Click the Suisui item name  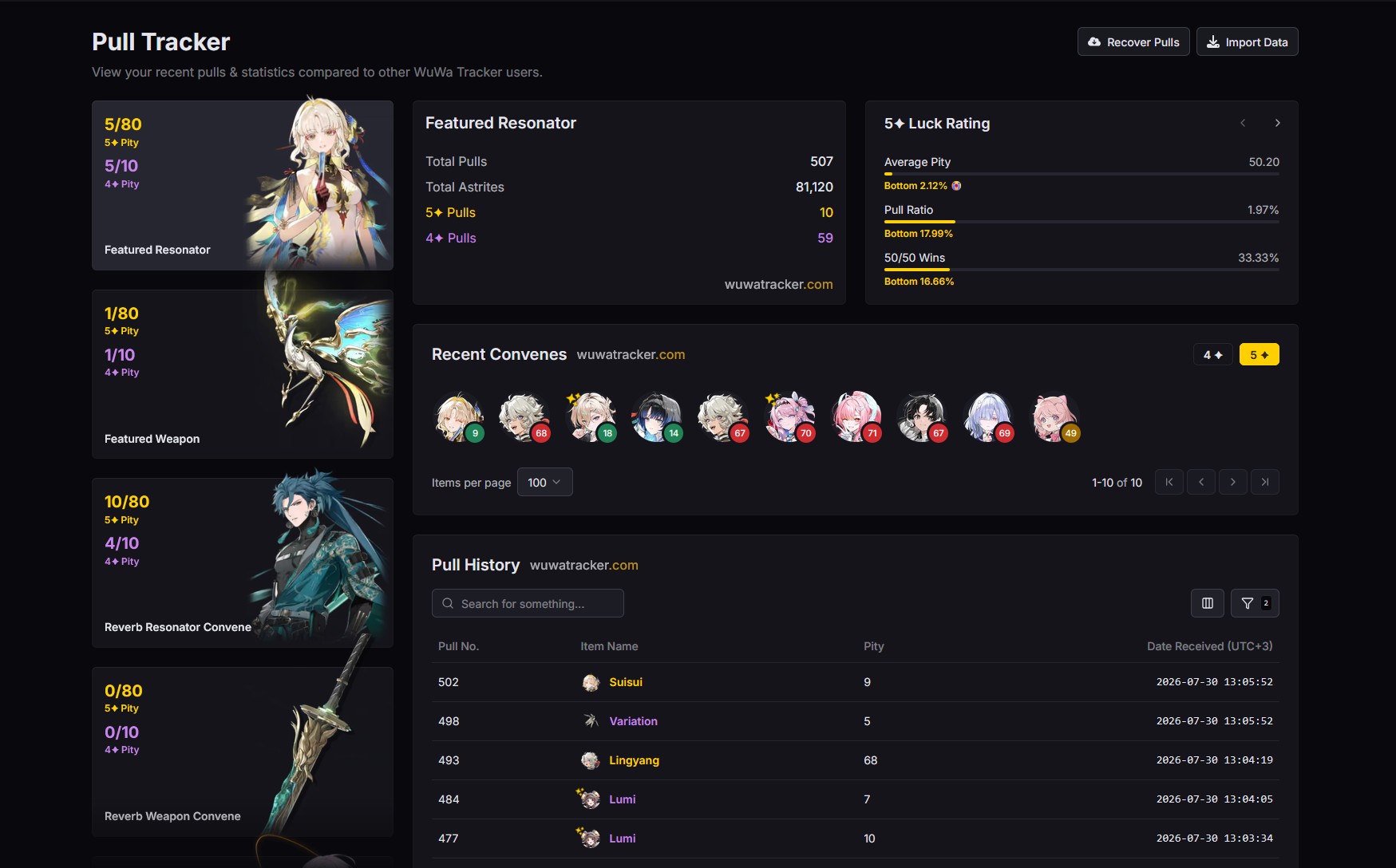click(626, 682)
